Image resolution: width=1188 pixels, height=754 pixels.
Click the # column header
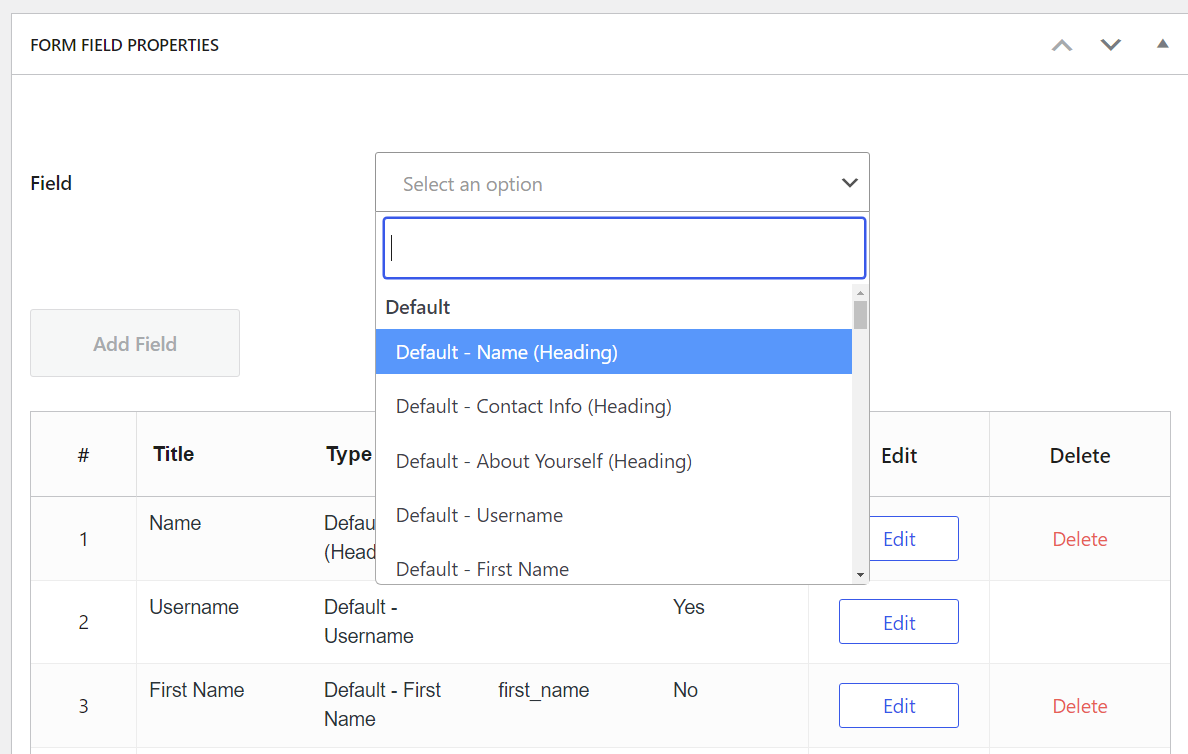point(83,455)
